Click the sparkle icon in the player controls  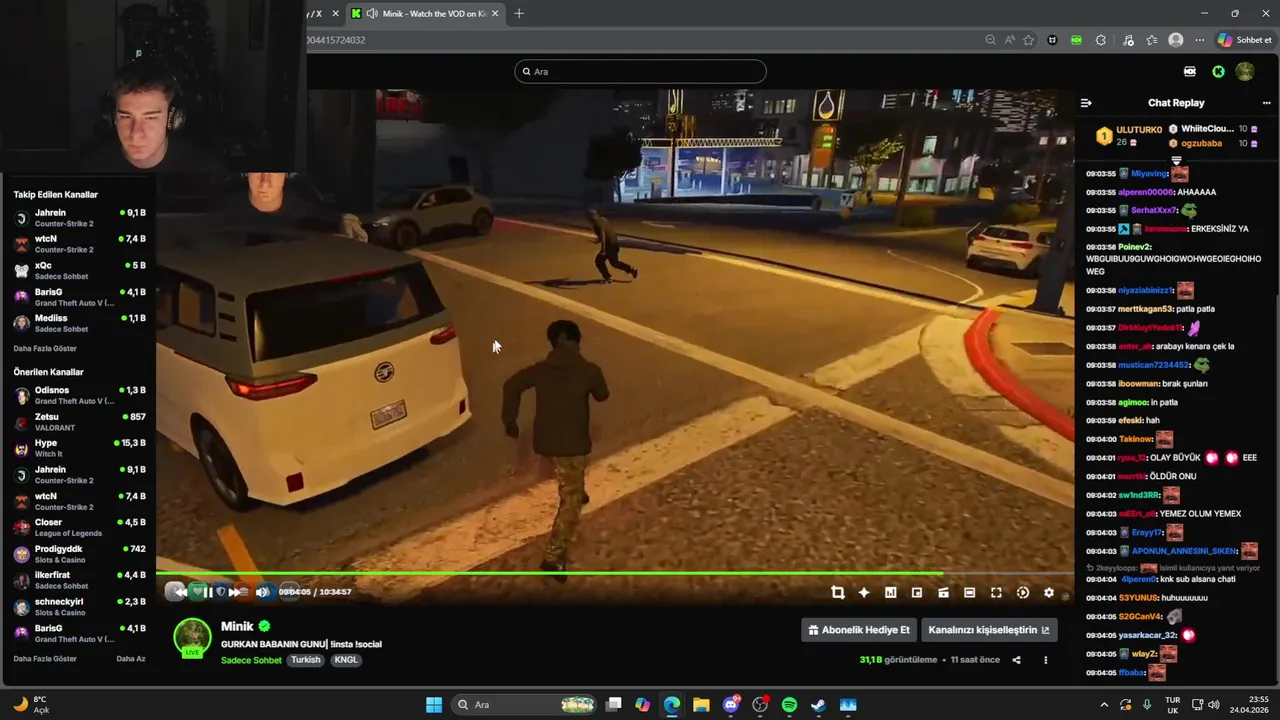(x=864, y=593)
